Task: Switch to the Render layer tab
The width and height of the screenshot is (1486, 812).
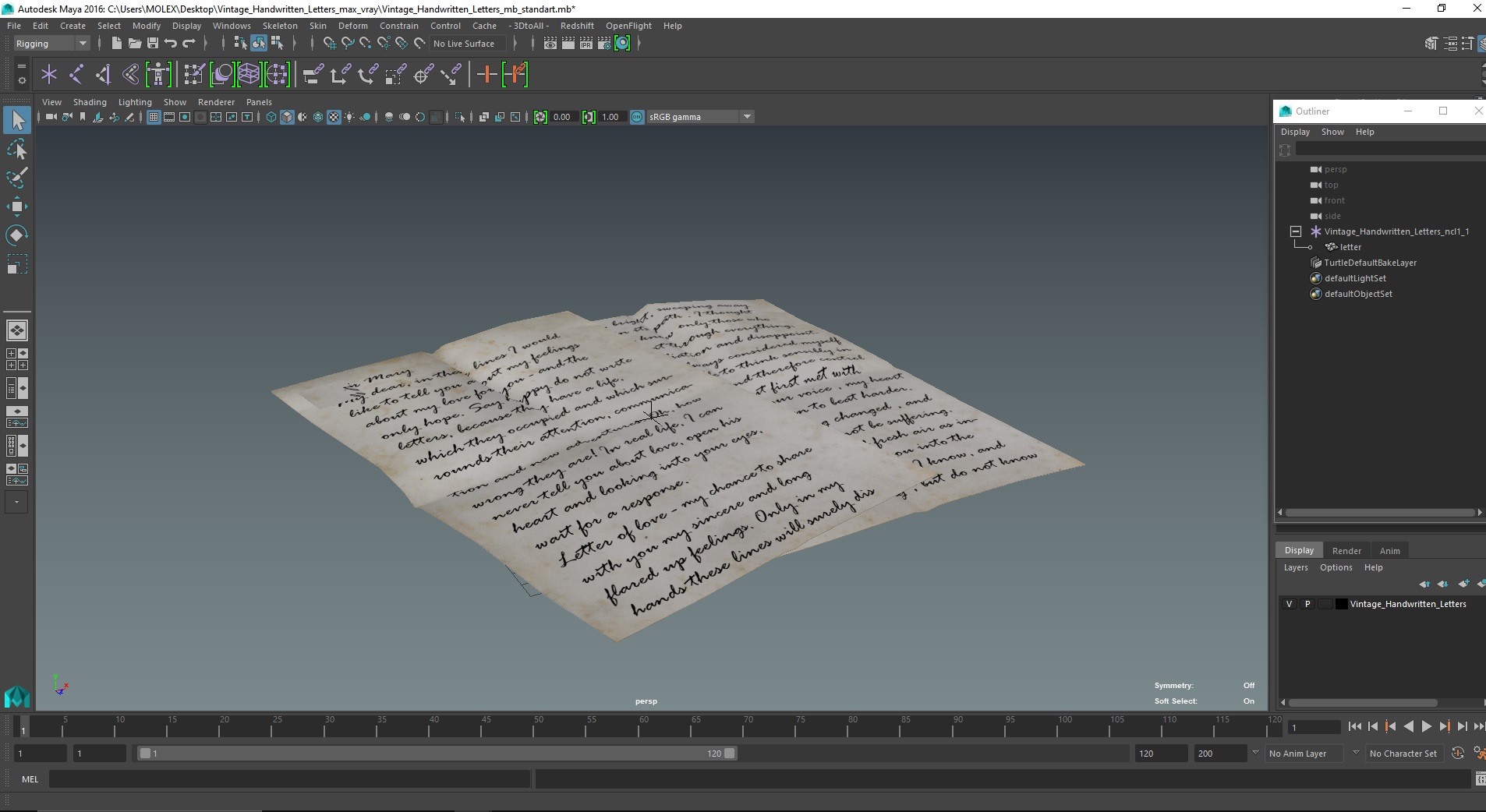Action: (x=1346, y=551)
